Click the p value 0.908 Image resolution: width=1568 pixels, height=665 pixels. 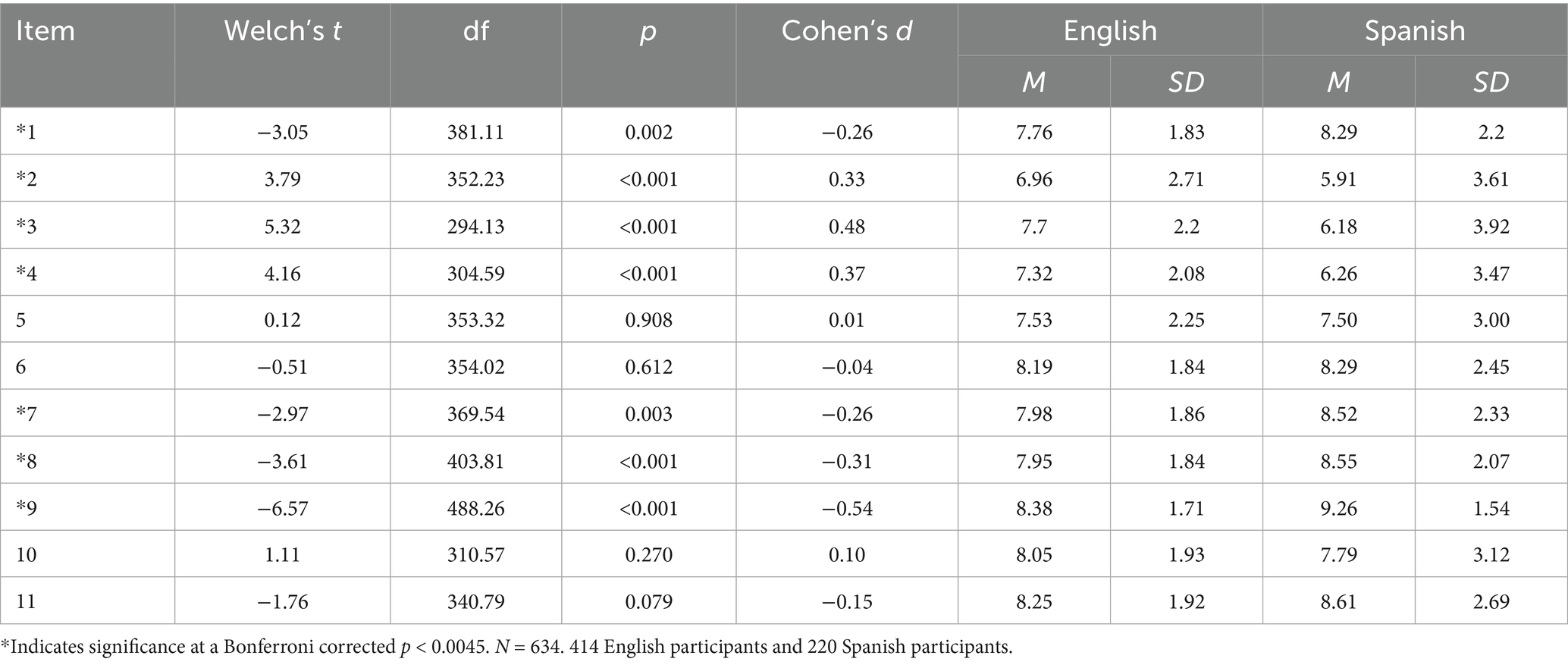click(x=648, y=320)
